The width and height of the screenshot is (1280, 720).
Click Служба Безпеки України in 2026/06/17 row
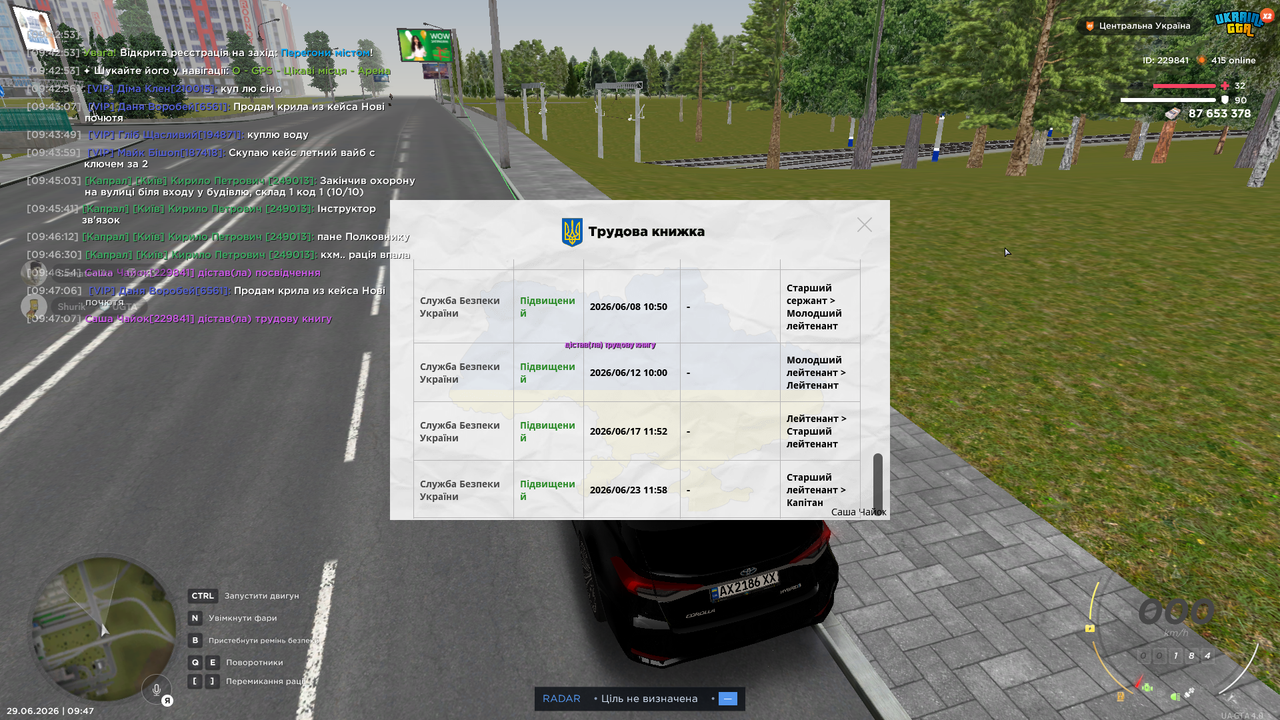[x=460, y=432]
